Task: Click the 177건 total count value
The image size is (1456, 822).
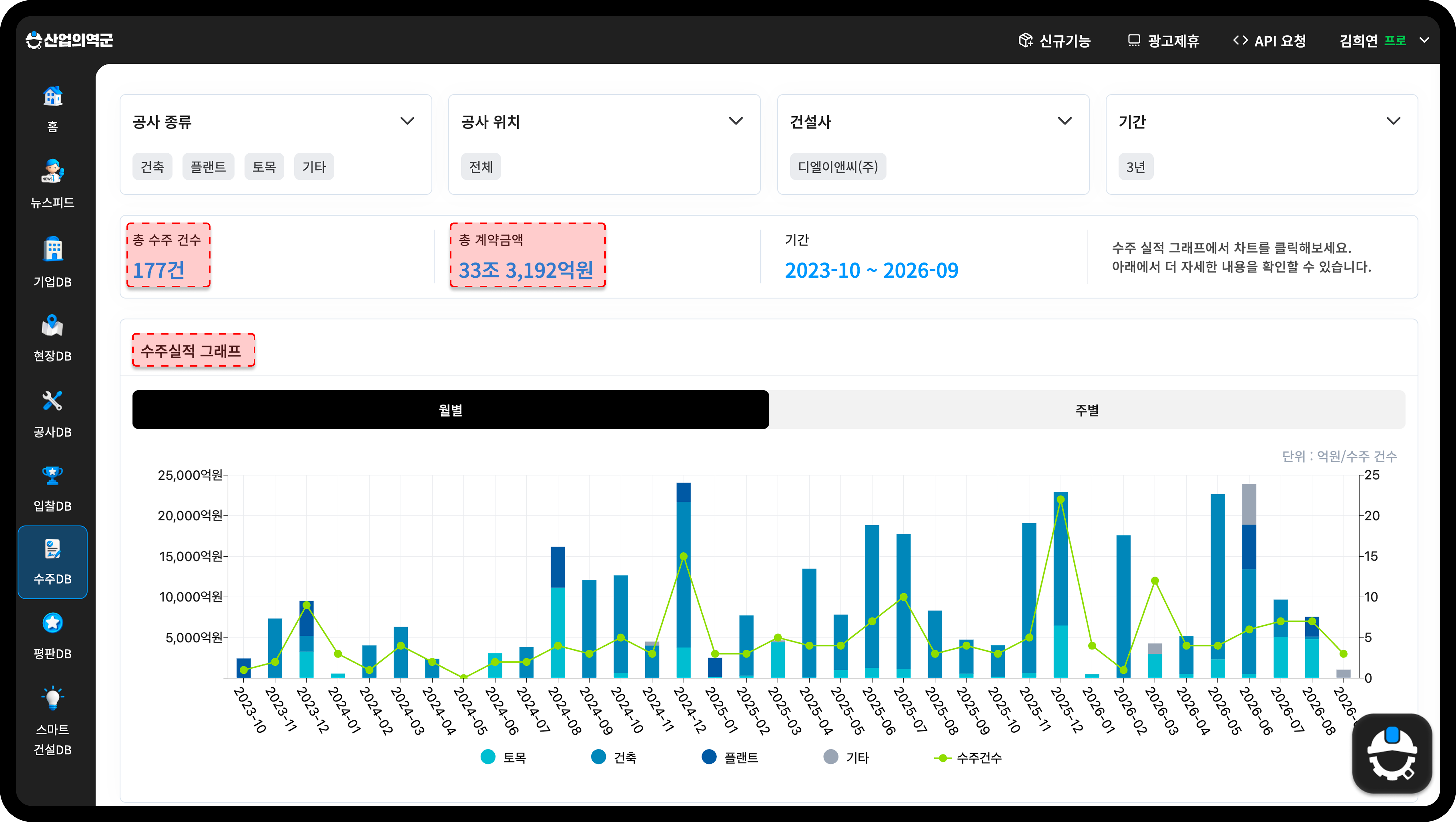Action: [x=159, y=270]
